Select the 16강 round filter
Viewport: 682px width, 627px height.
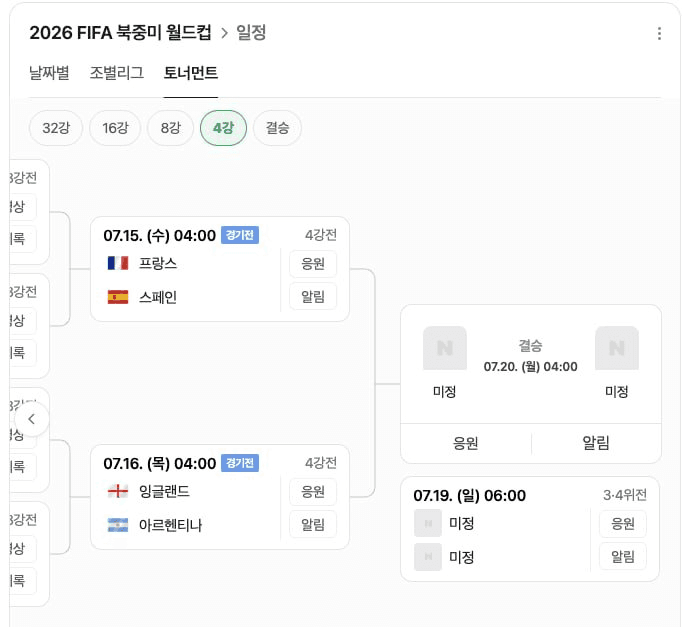115,128
